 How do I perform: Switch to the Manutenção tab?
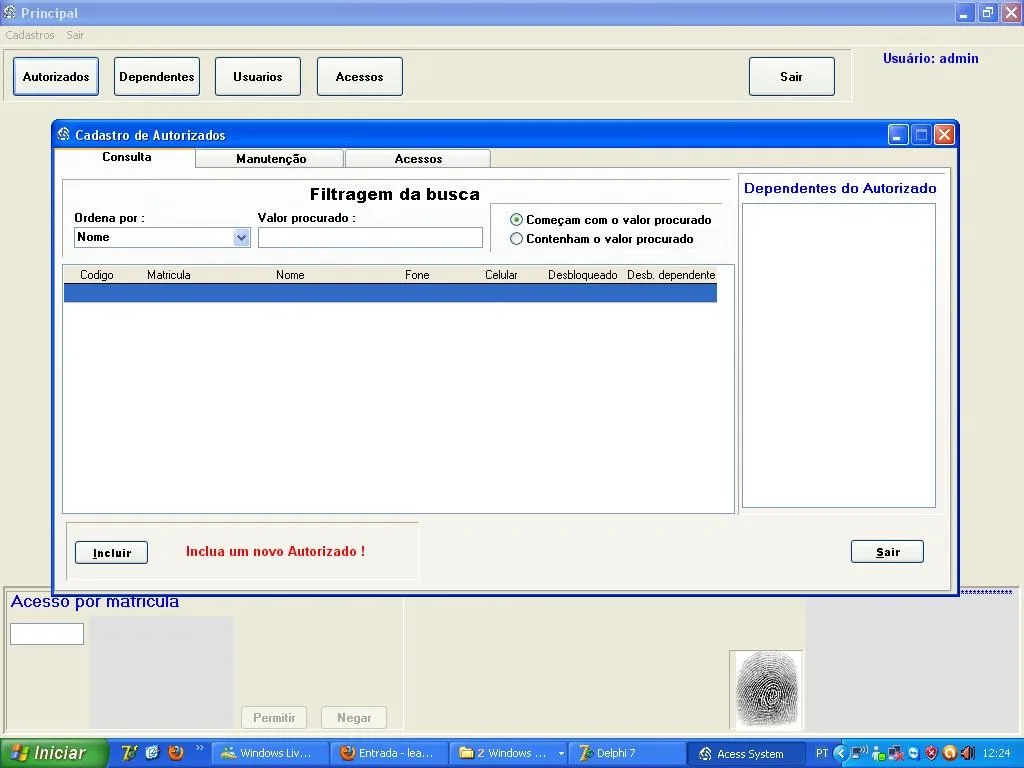coord(270,159)
